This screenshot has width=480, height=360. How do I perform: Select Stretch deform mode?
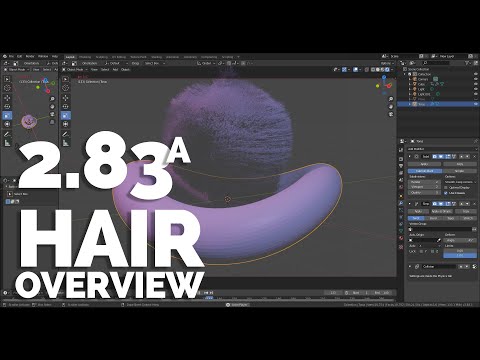468,218
